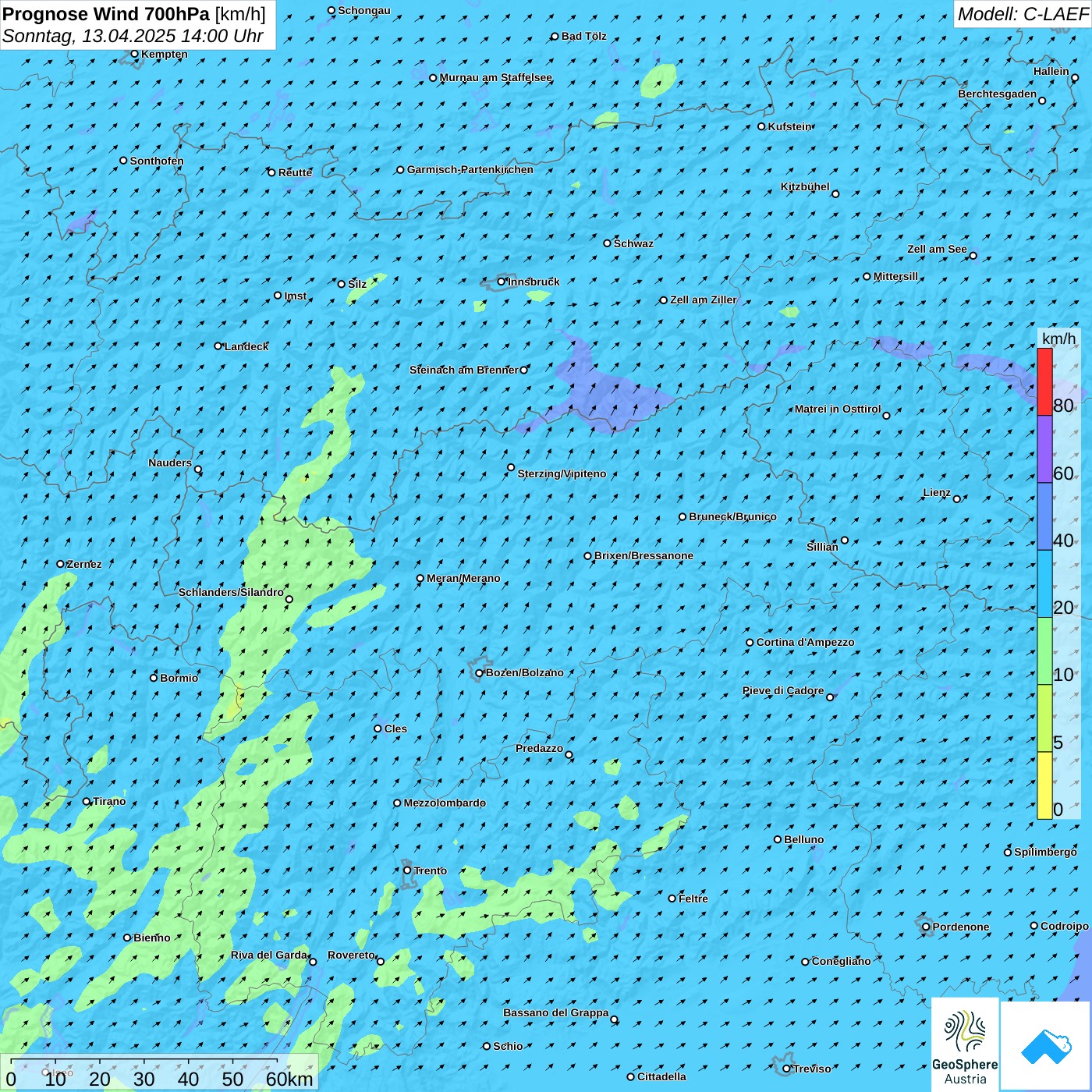
Task: Click the '60km' scale bar label
Action: tap(289, 1079)
